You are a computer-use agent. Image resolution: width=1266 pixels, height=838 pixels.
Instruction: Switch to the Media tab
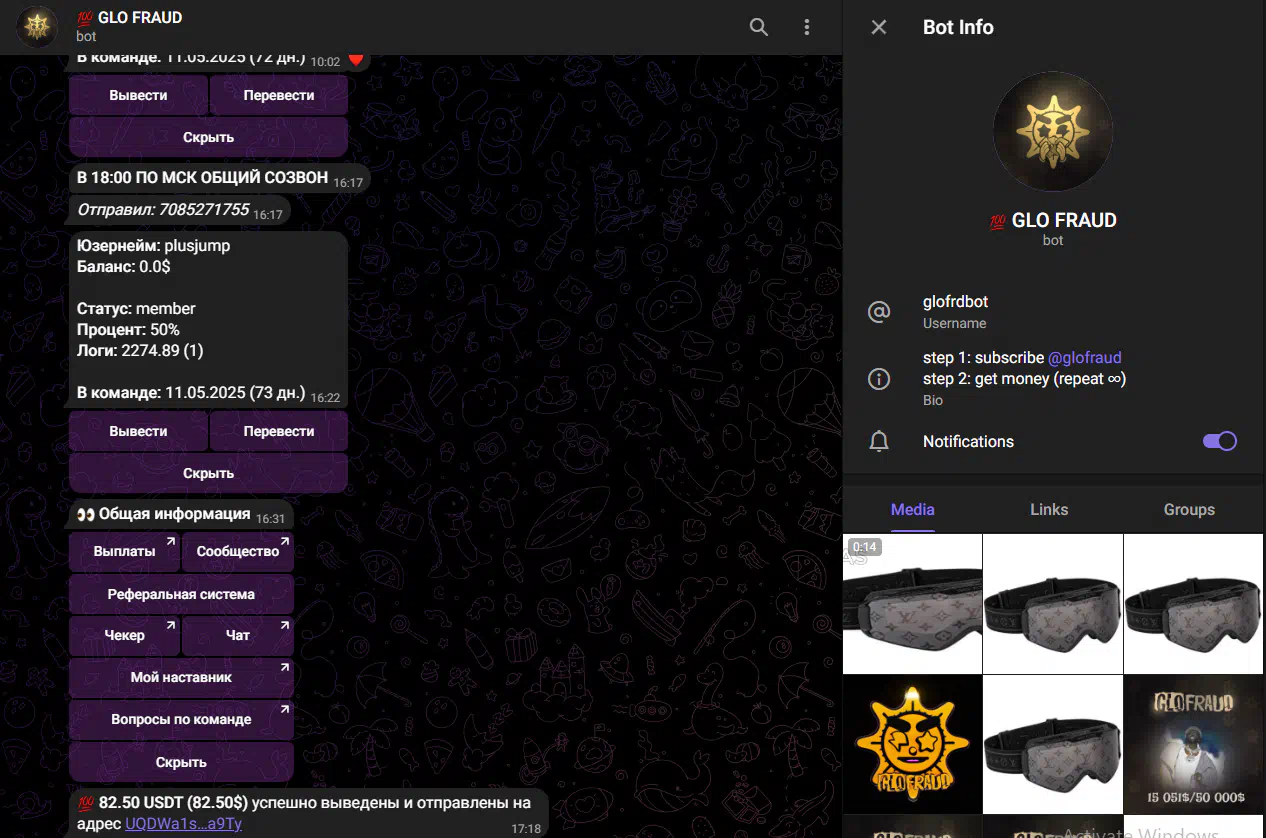[913, 509]
